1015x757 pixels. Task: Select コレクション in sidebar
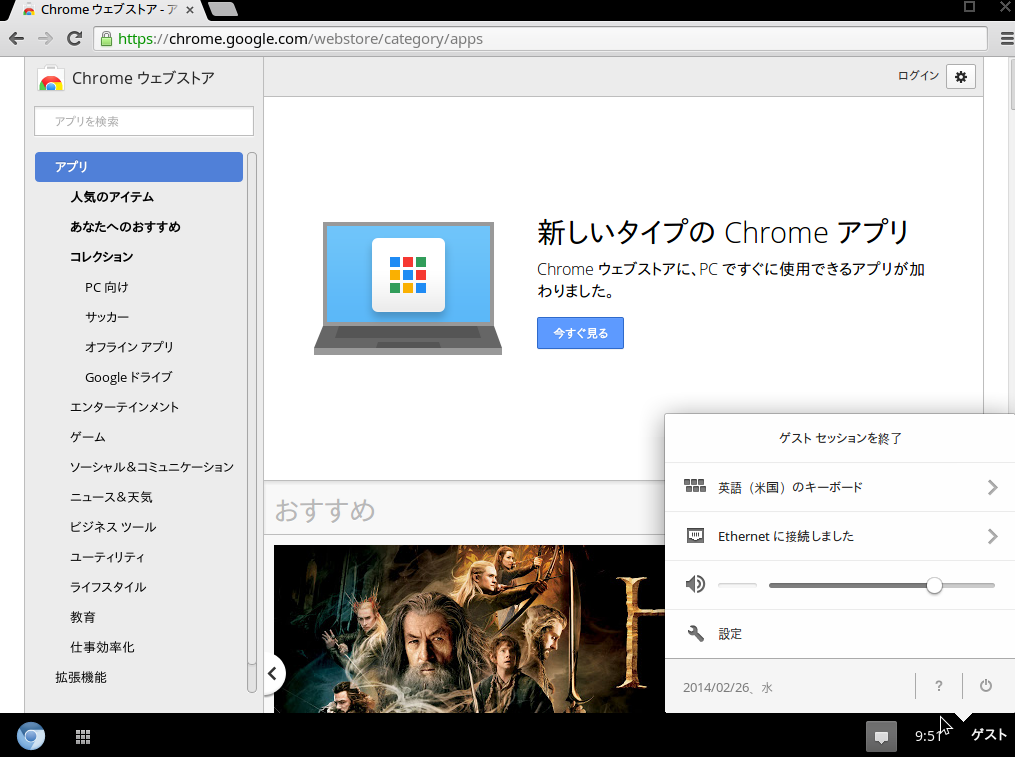pos(102,256)
